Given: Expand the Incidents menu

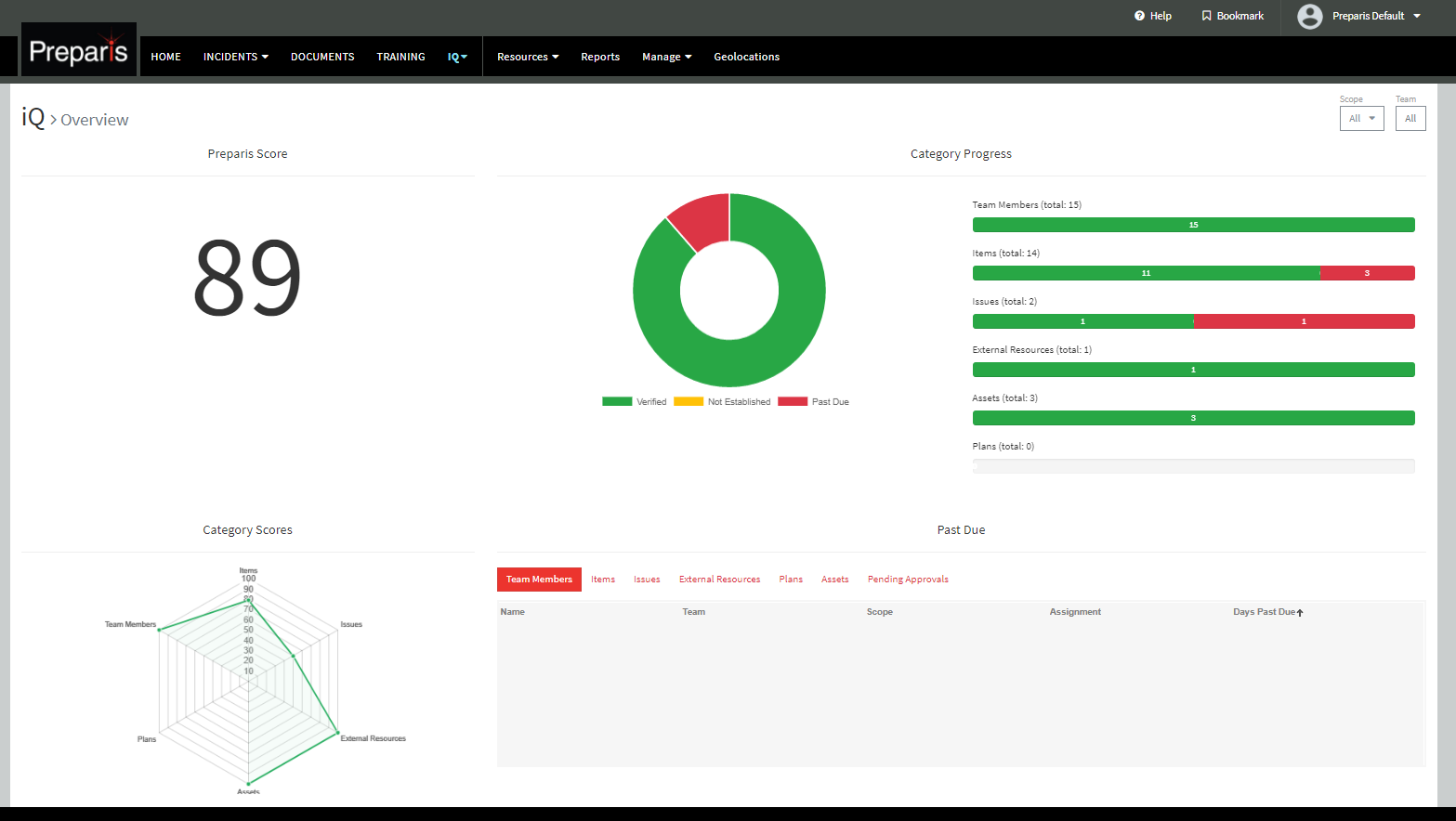Looking at the screenshot, I should [236, 57].
